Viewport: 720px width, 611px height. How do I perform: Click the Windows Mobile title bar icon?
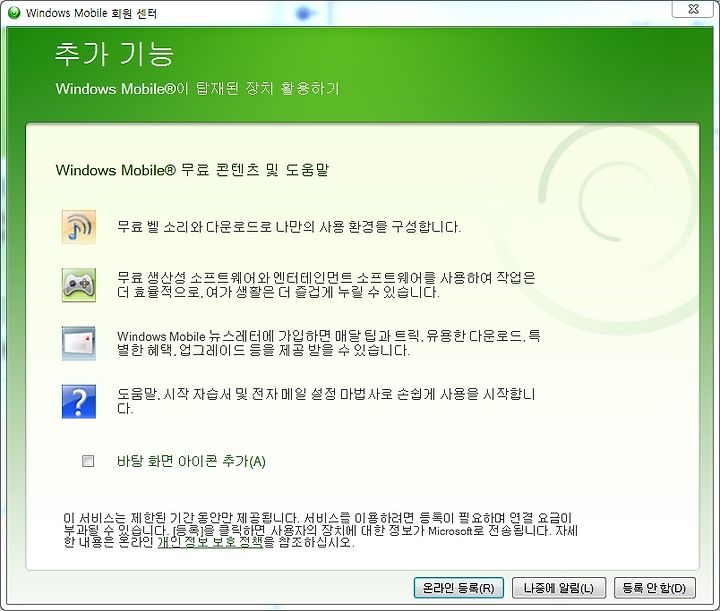pos(15,13)
